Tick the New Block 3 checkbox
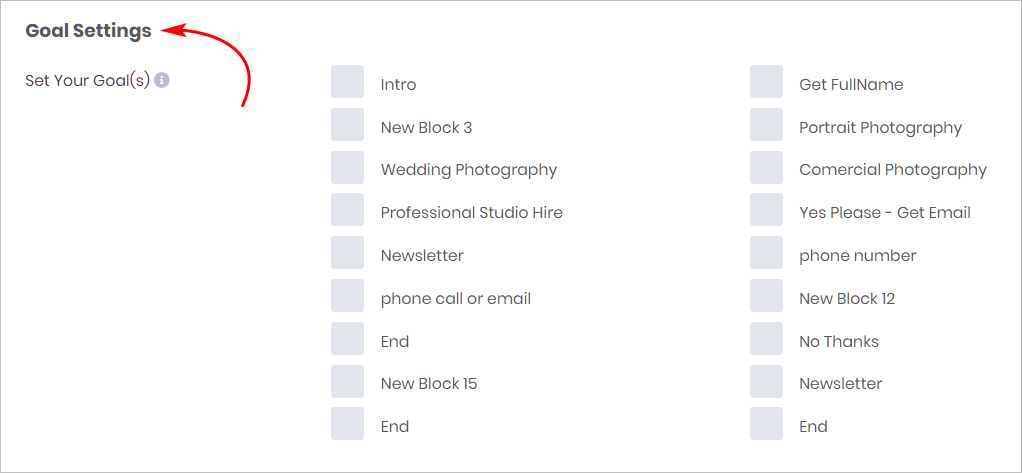This screenshot has width=1022, height=473. point(347,124)
